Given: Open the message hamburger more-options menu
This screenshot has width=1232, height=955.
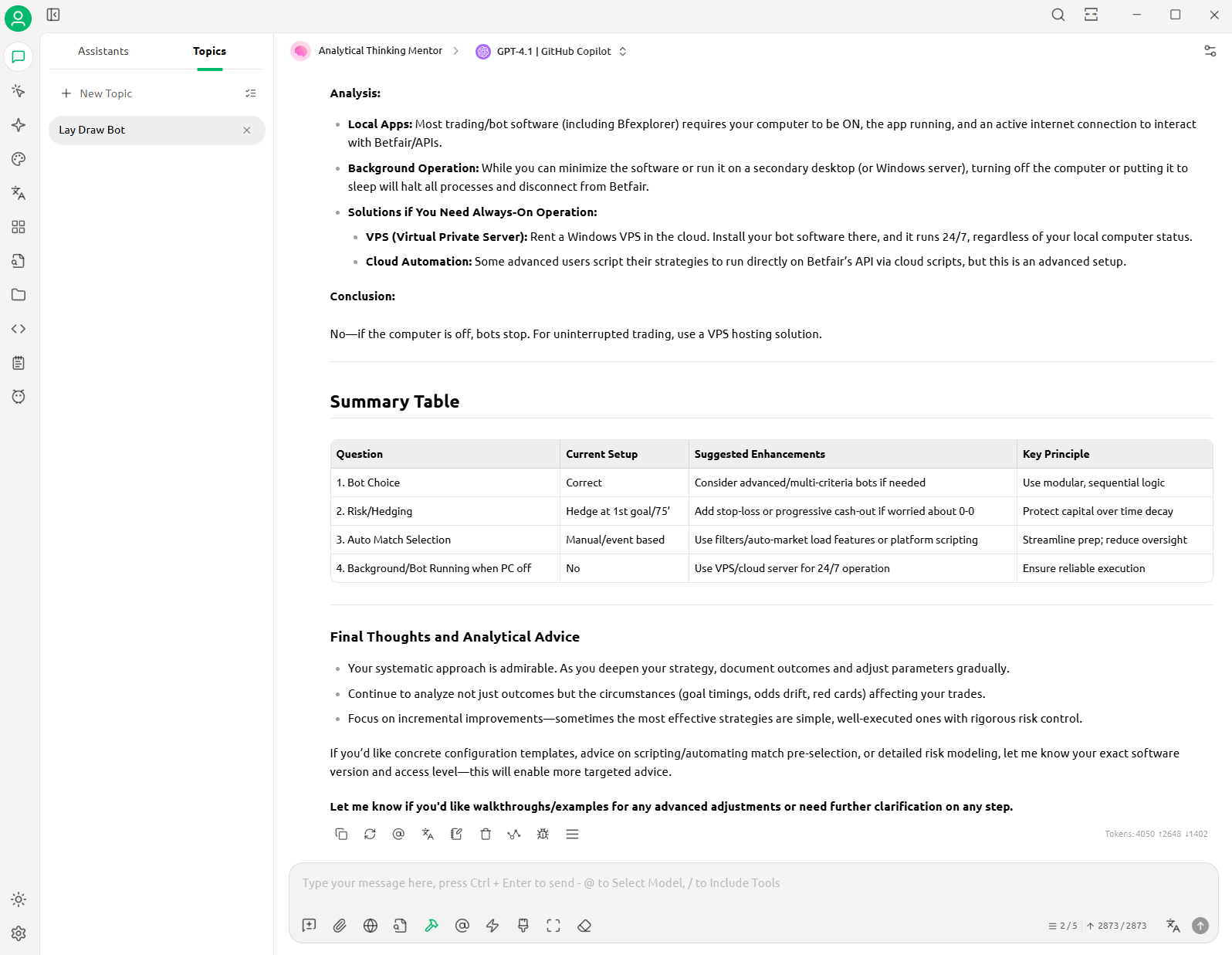Looking at the screenshot, I should [x=572, y=834].
